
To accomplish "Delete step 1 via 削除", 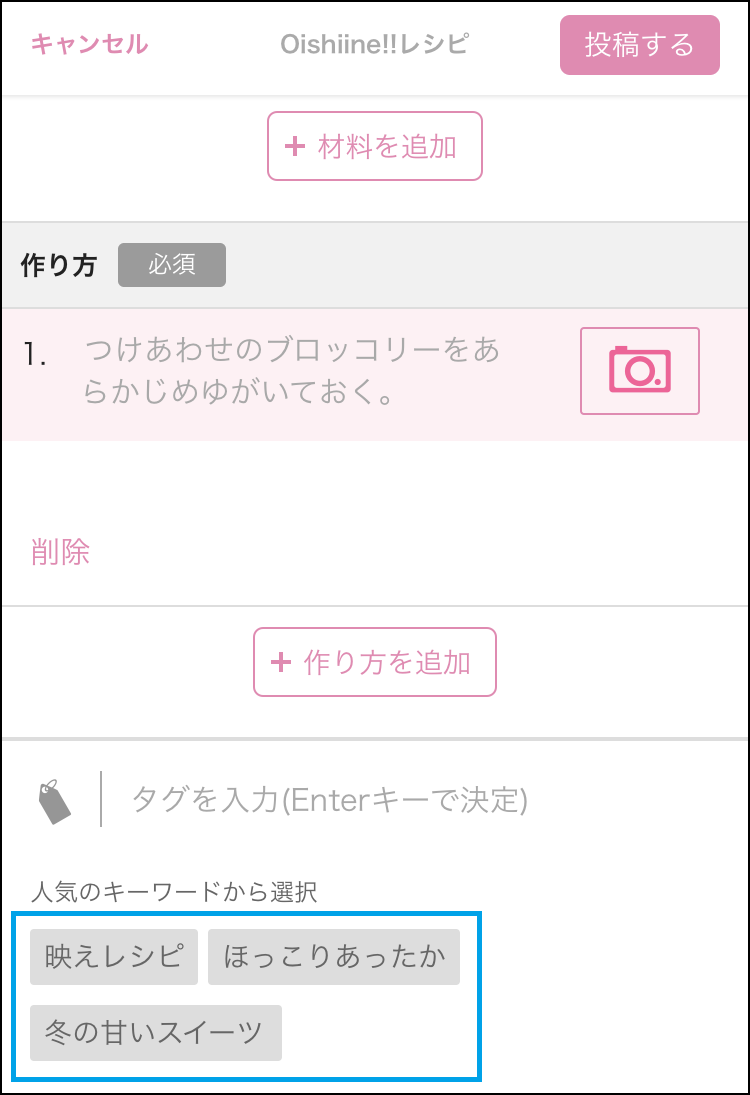I will click(x=61, y=552).
